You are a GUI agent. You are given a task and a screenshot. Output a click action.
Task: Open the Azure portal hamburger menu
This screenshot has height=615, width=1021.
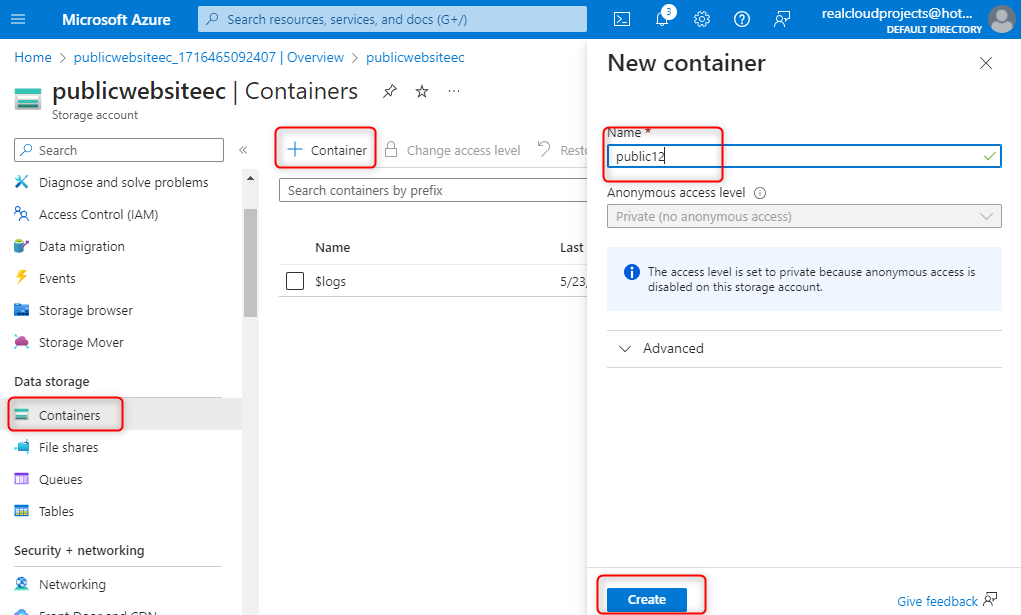tap(19, 19)
